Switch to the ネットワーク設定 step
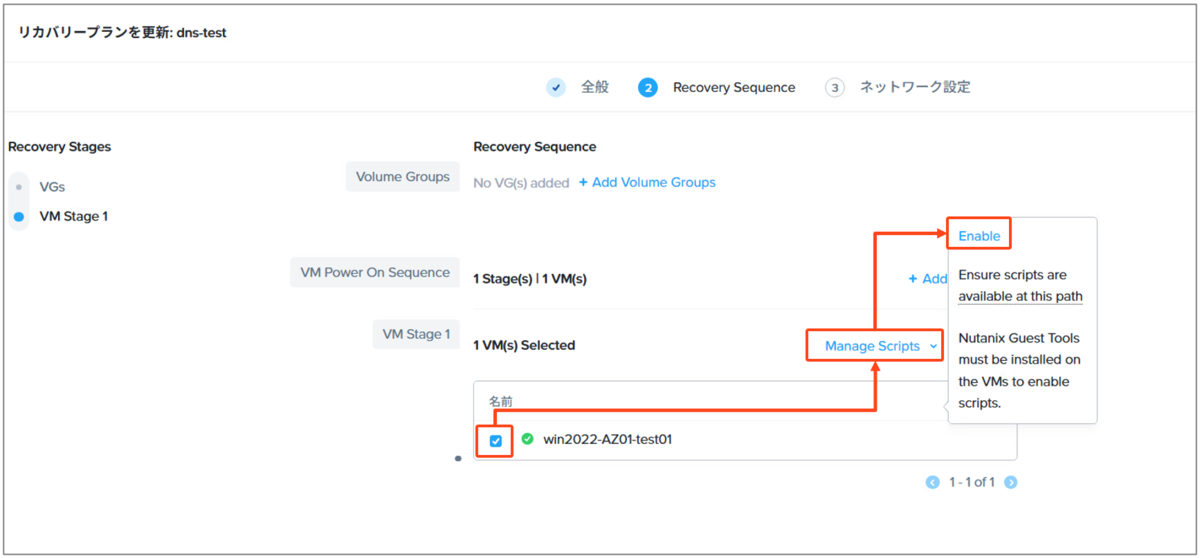The image size is (1200, 558). 915,87
